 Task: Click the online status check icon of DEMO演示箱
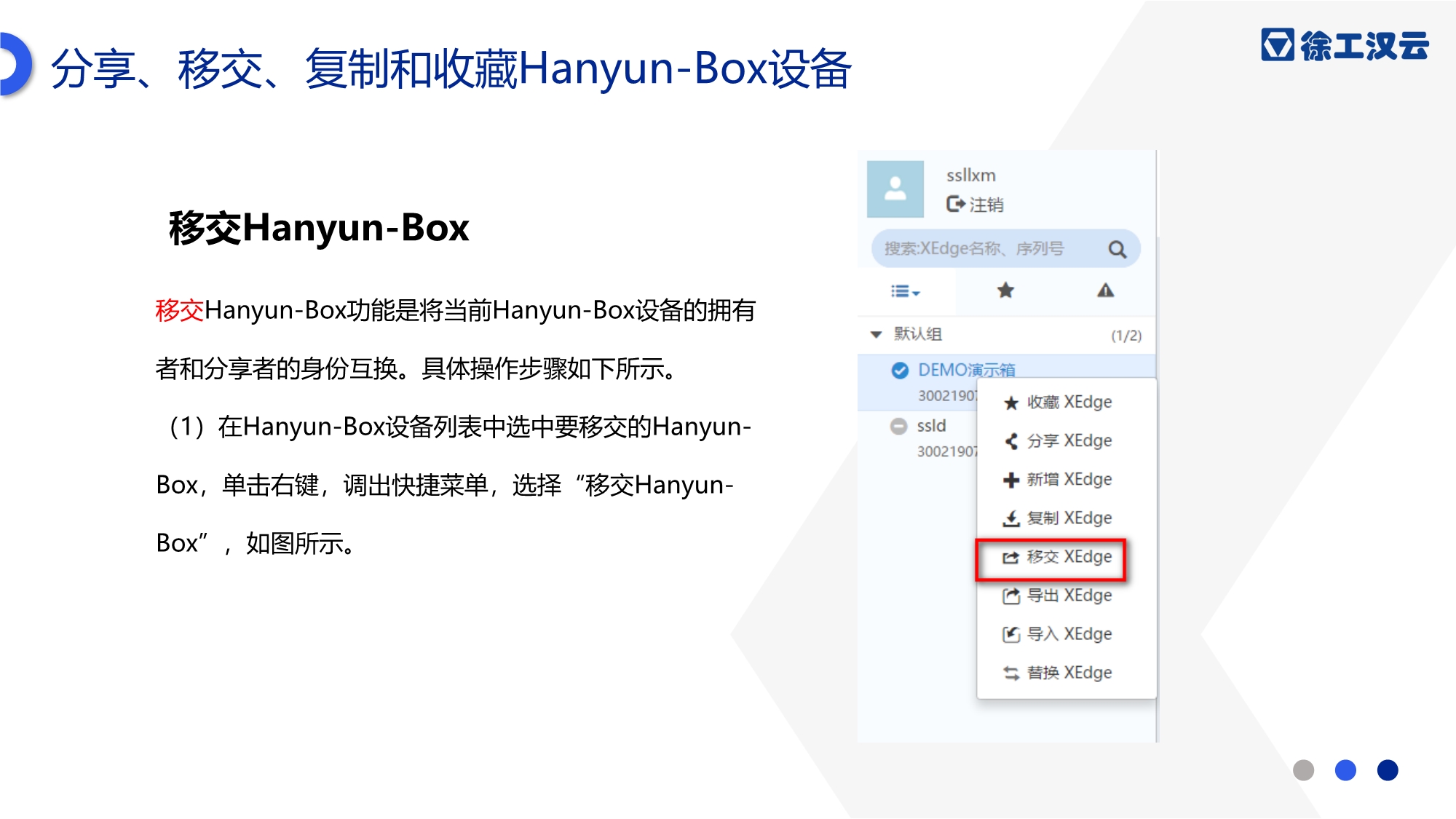coord(900,370)
